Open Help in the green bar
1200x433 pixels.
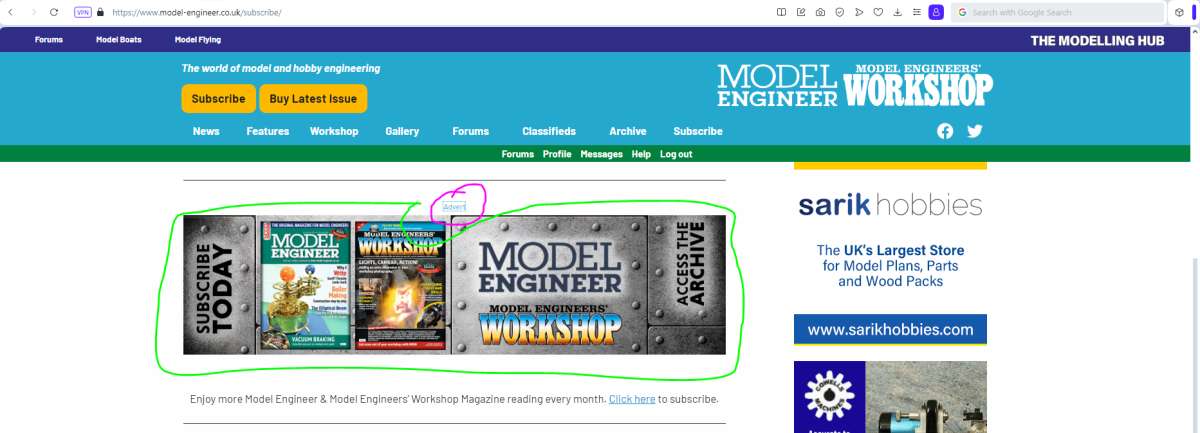pyautogui.click(x=641, y=154)
